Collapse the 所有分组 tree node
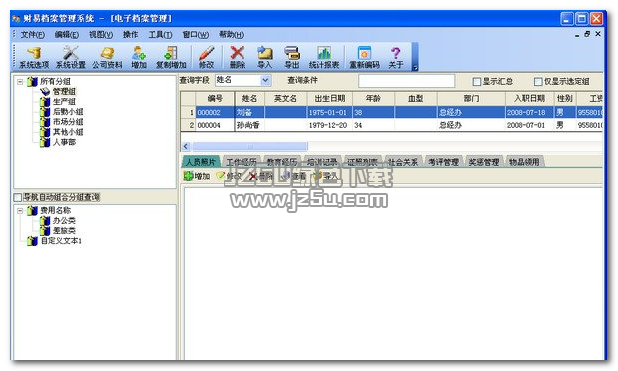The width and height of the screenshot is (618, 371). click(x=20, y=82)
